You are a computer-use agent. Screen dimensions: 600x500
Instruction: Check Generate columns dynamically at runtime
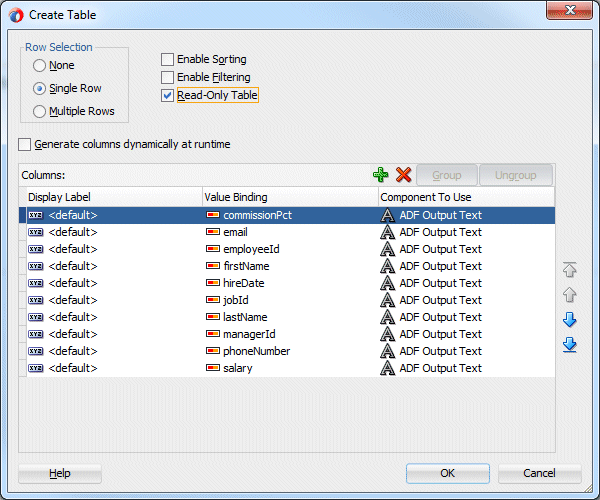[x=24, y=144]
